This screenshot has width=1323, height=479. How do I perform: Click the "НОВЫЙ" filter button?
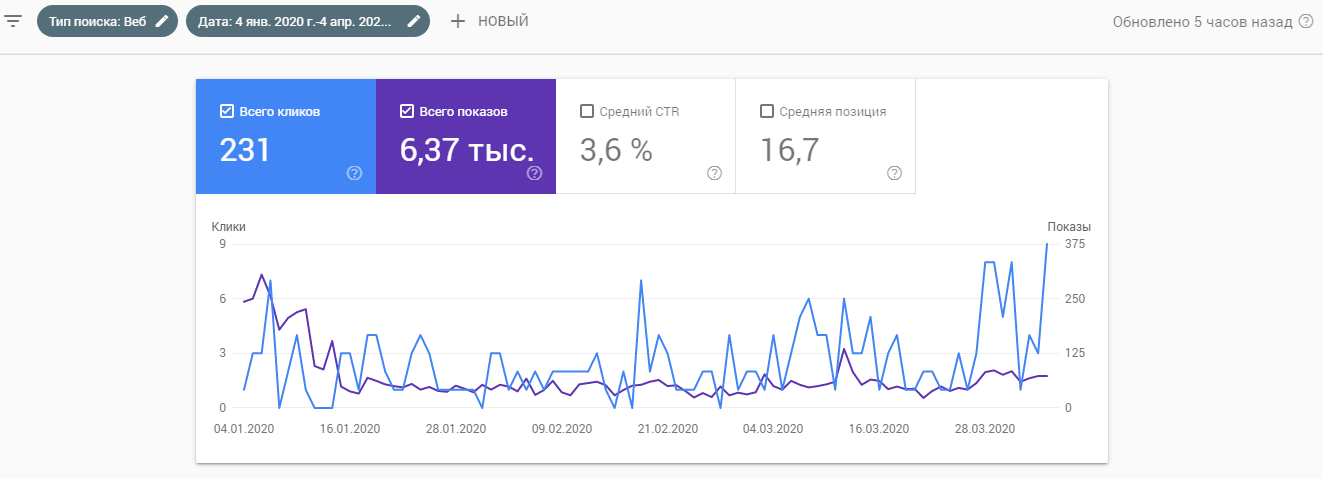(503, 21)
